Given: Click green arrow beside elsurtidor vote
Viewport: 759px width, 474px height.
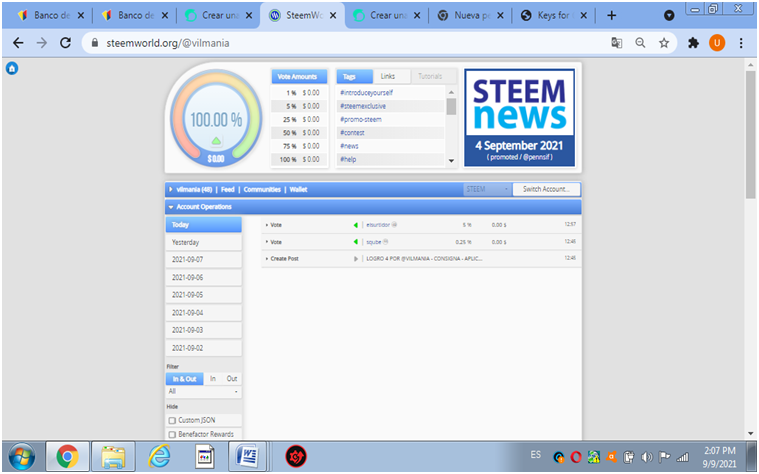Looking at the screenshot, I should click(x=356, y=225).
